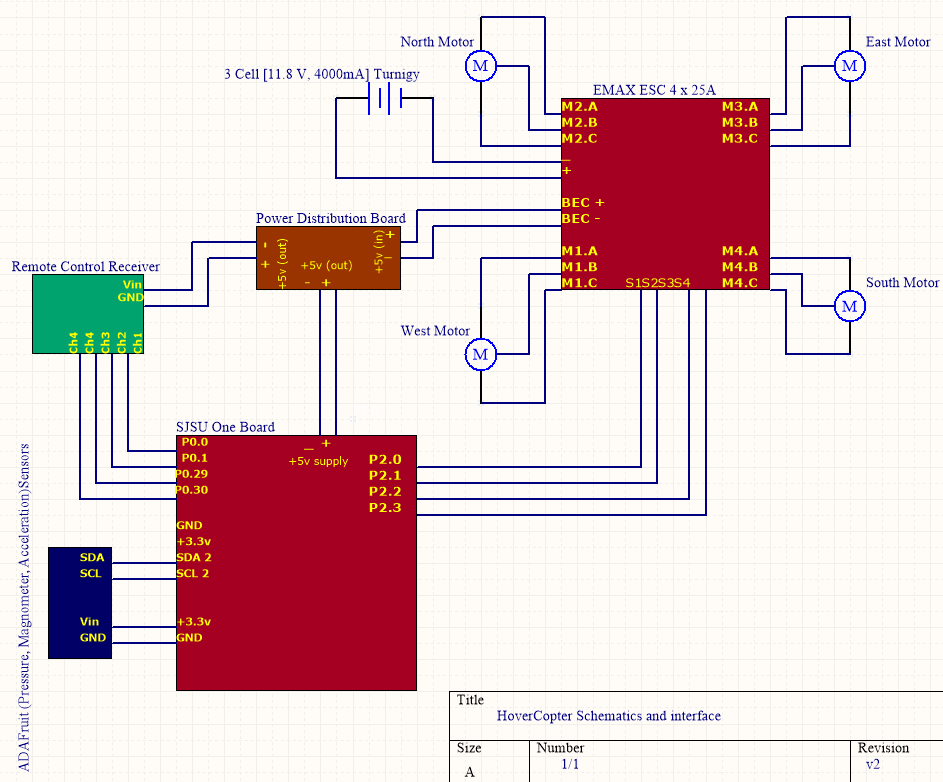Click the receiver 'Vin' pin
Image resolution: width=943 pixels, height=782 pixels.
(132, 285)
